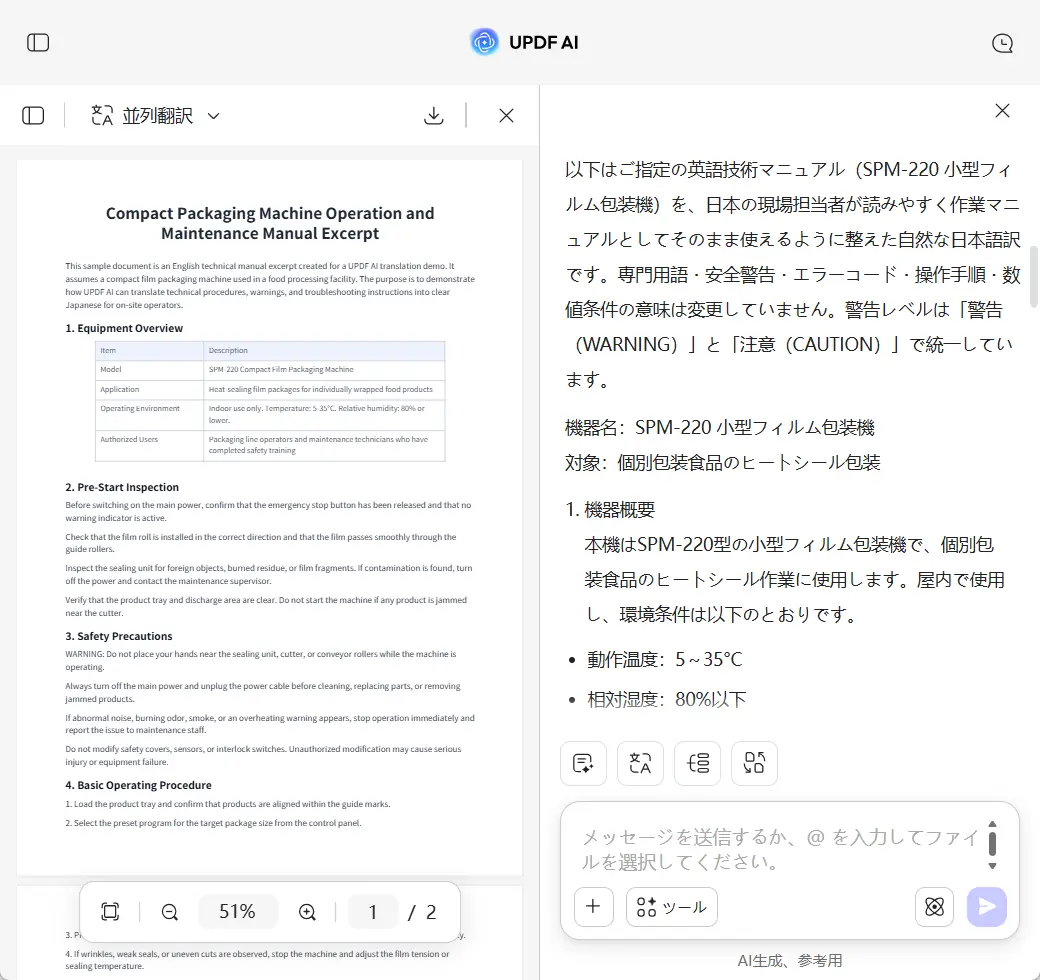The width and height of the screenshot is (1040, 980).
Task: Click the translate icon beside 並列翻訳
Action: pos(102,115)
